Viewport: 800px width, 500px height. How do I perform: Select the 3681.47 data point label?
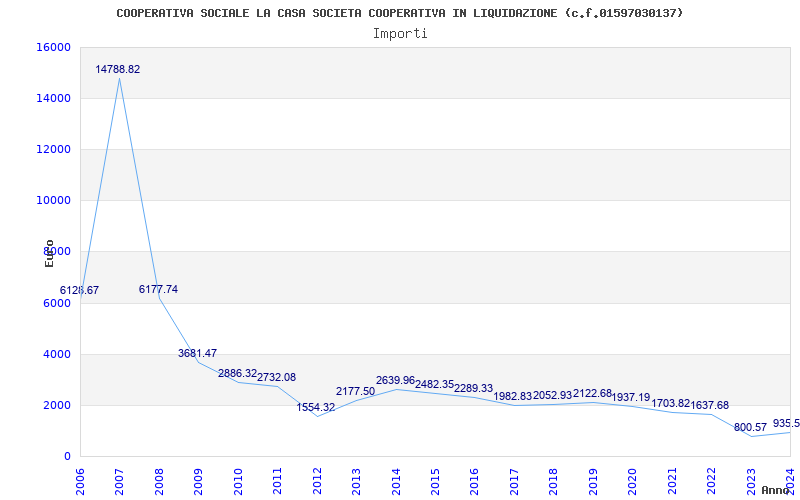click(x=197, y=353)
